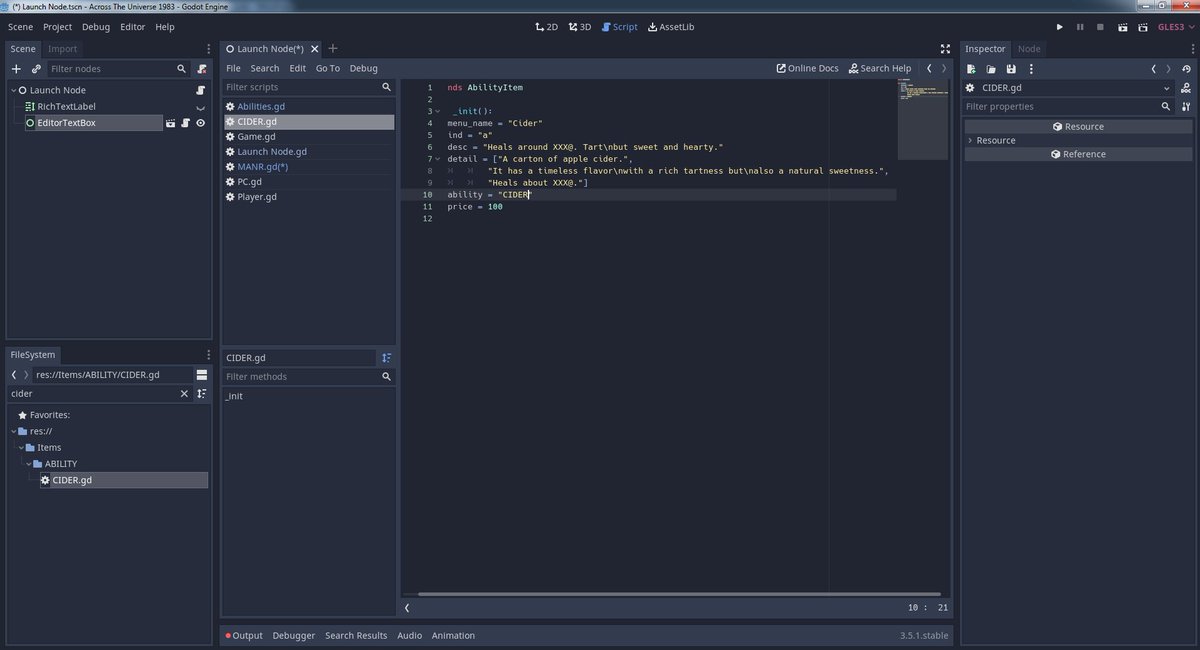
Task: Save the currently edited resource
Action: click(x=1011, y=69)
